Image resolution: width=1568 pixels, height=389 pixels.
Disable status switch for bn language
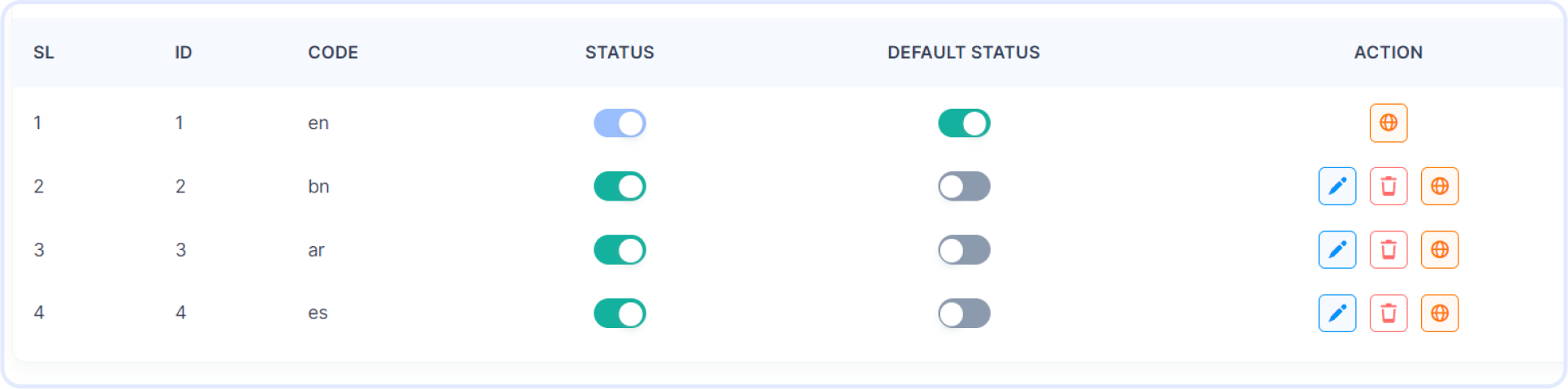click(x=620, y=186)
